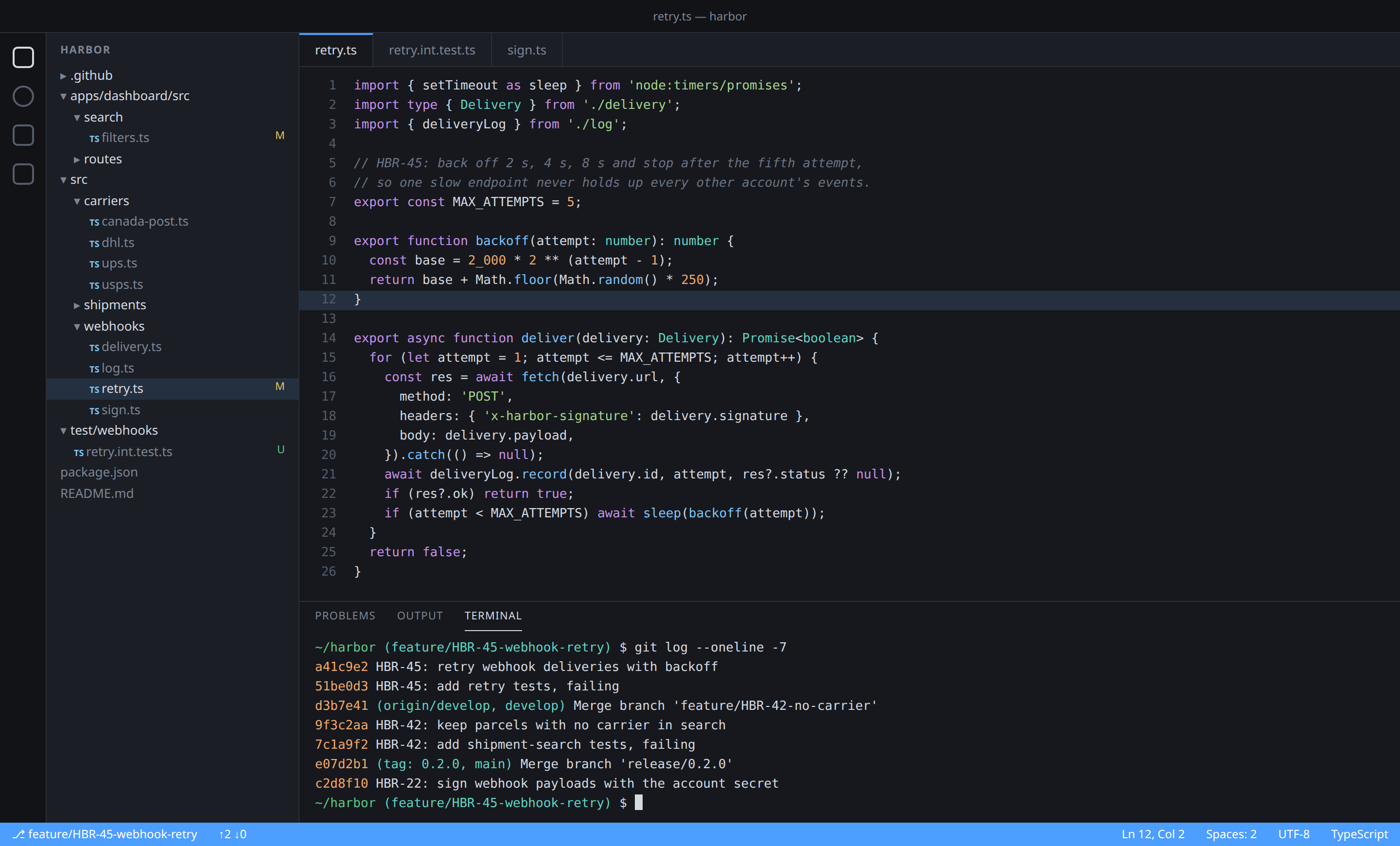Collapse the webhooks folder

tap(77, 327)
